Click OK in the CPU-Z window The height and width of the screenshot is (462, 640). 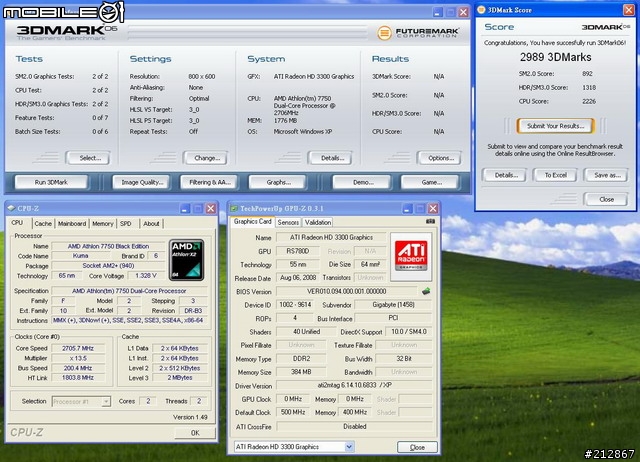(x=195, y=433)
